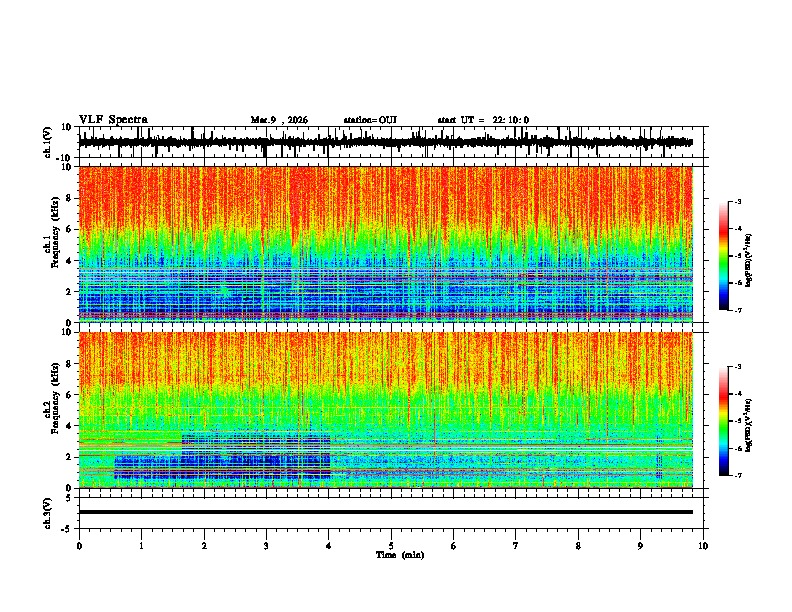
Task: Click the ch.2 color bar log(PSD) label
Action: point(749,425)
